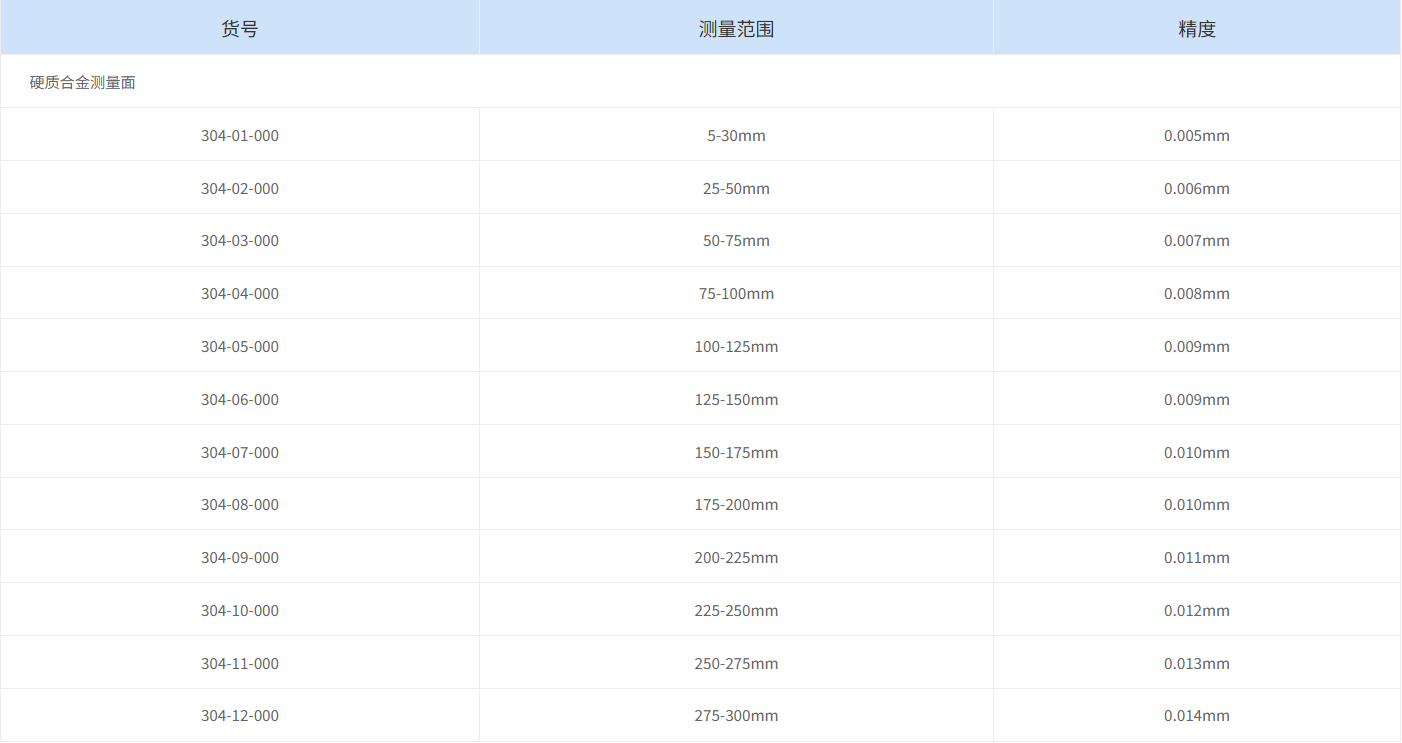Screen dimensions: 1402x743
Task: Select the 25-50mm measuring range cell
Action: pyautogui.click(x=737, y=188)
